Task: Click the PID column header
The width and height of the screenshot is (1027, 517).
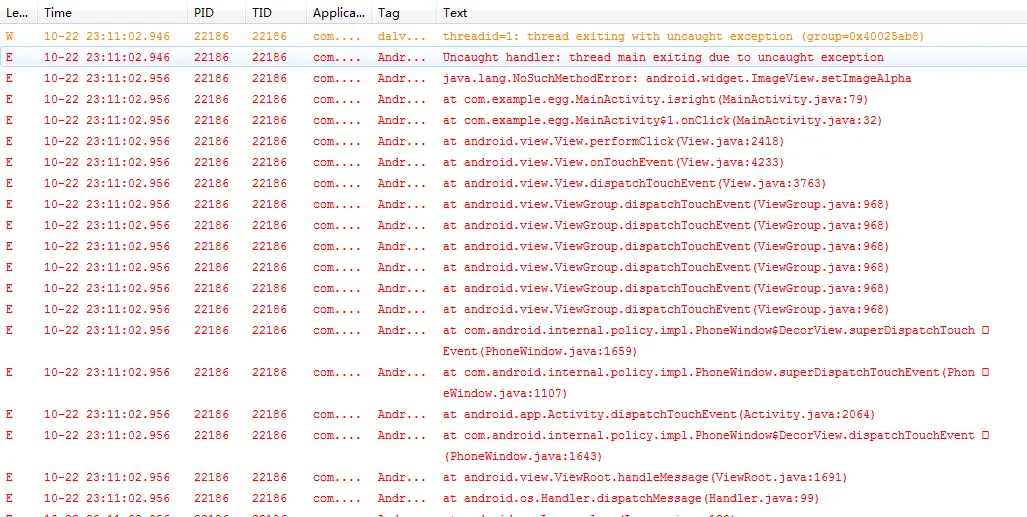Action: tap(216, 12)
